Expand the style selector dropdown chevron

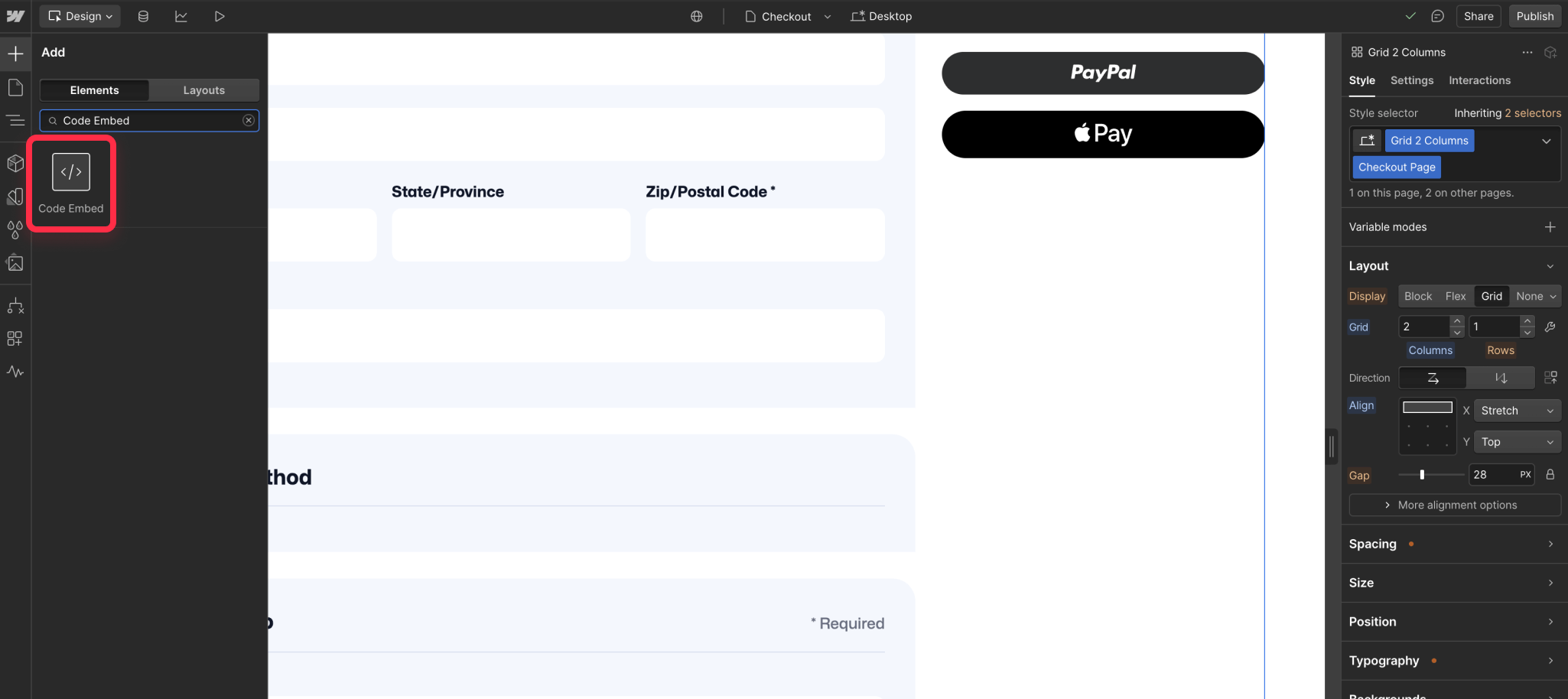[x=1546, y=141]
